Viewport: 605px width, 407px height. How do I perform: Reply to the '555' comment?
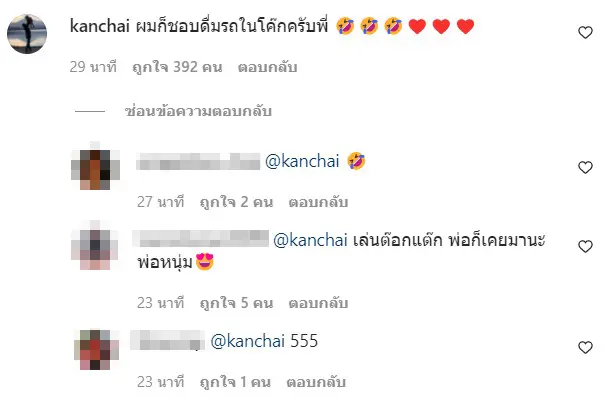(x=316, y=382)
